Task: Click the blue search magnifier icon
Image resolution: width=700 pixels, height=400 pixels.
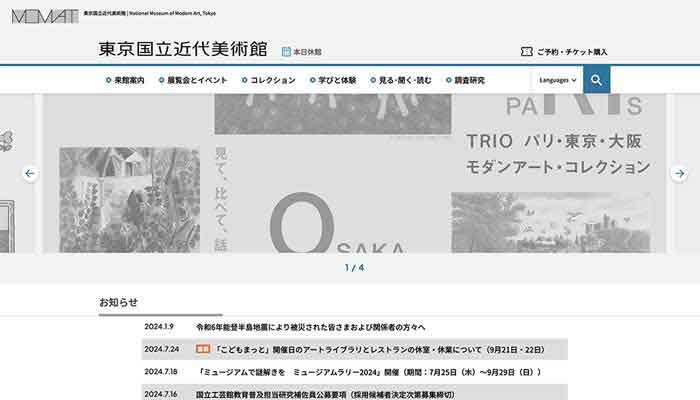Action: coord(596,80)
